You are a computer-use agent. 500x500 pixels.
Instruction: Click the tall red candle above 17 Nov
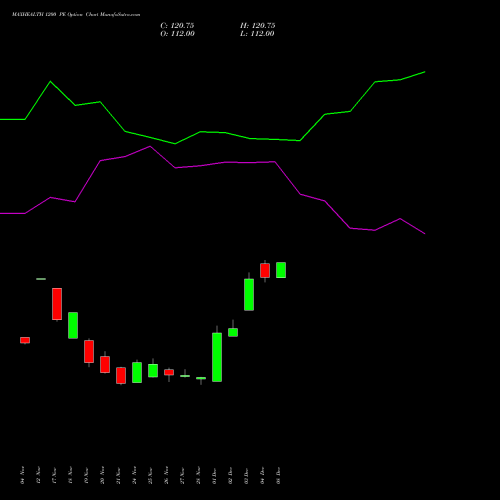click(57, 304)
